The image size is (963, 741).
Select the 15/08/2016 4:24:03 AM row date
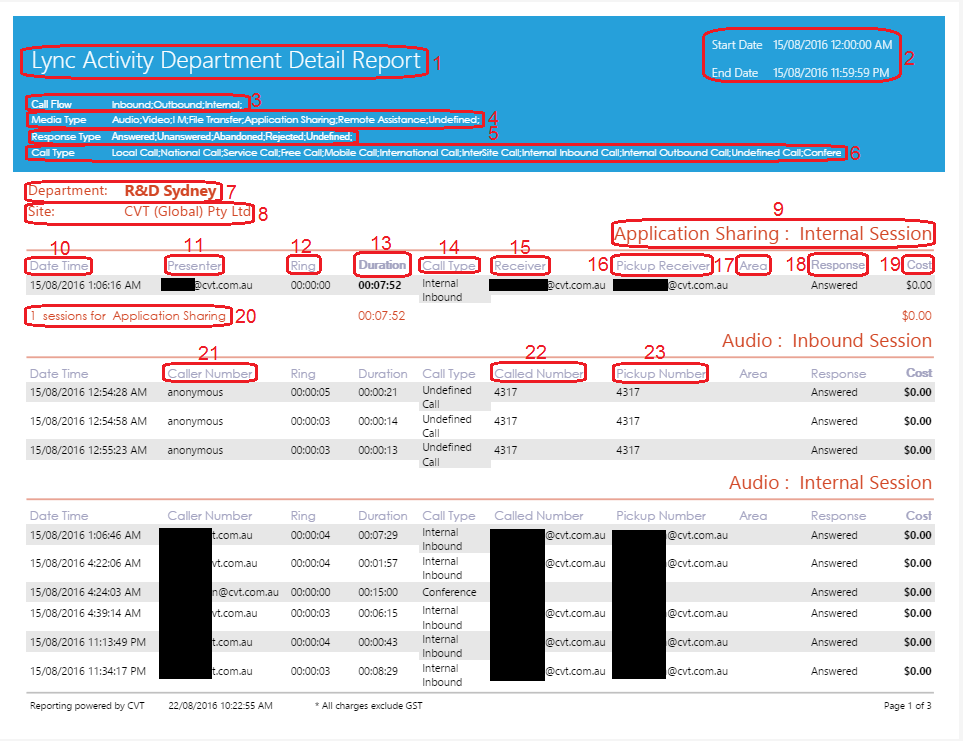tap(85, 592)
